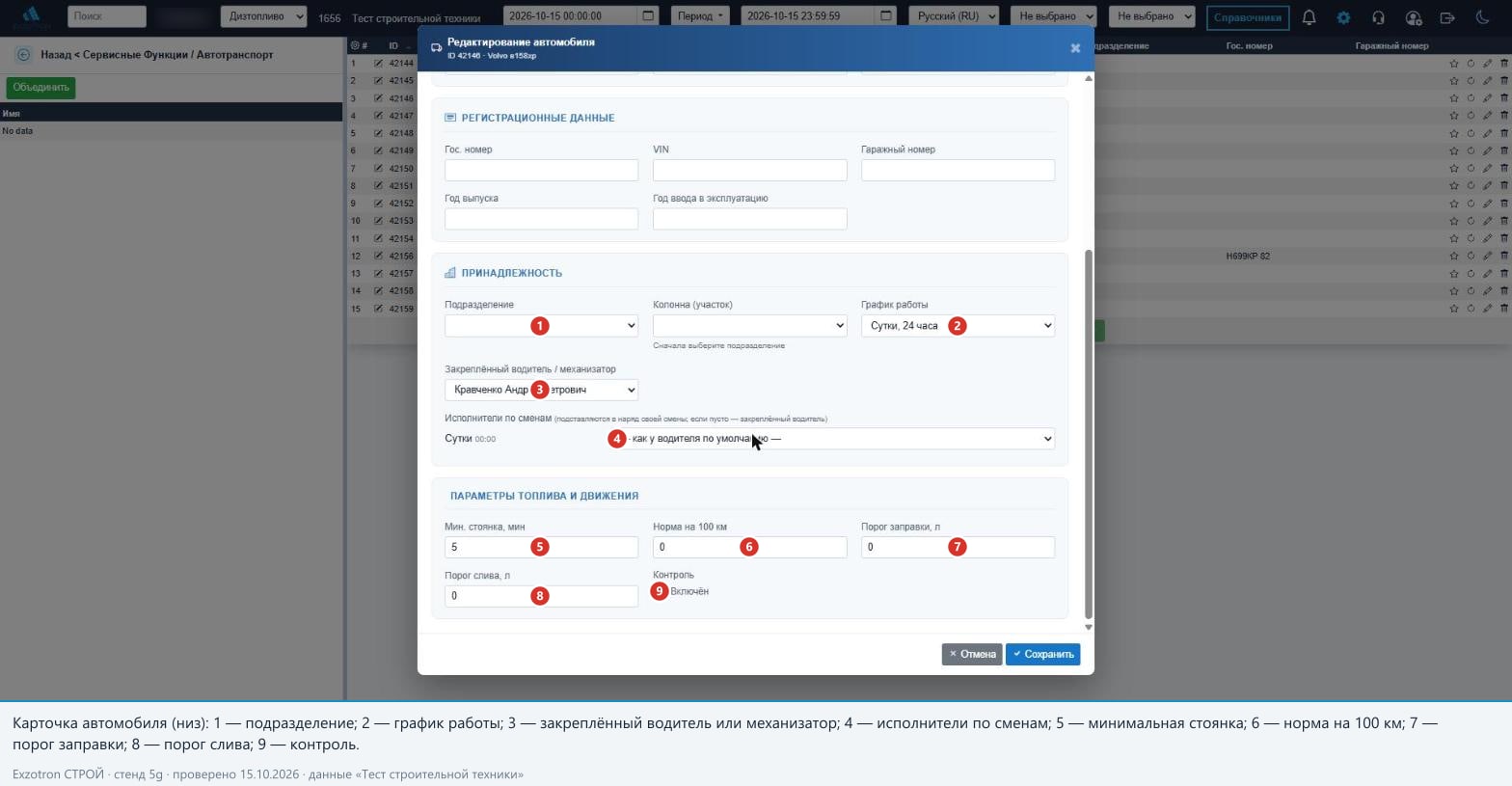The width and height of the screenshot is (1512, 786).
Task: Click the Отмена button
Action: [972, 654]
